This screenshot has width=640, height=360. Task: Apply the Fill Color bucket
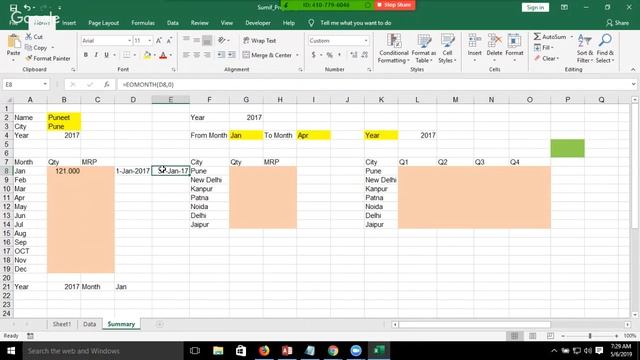(147, 55)
